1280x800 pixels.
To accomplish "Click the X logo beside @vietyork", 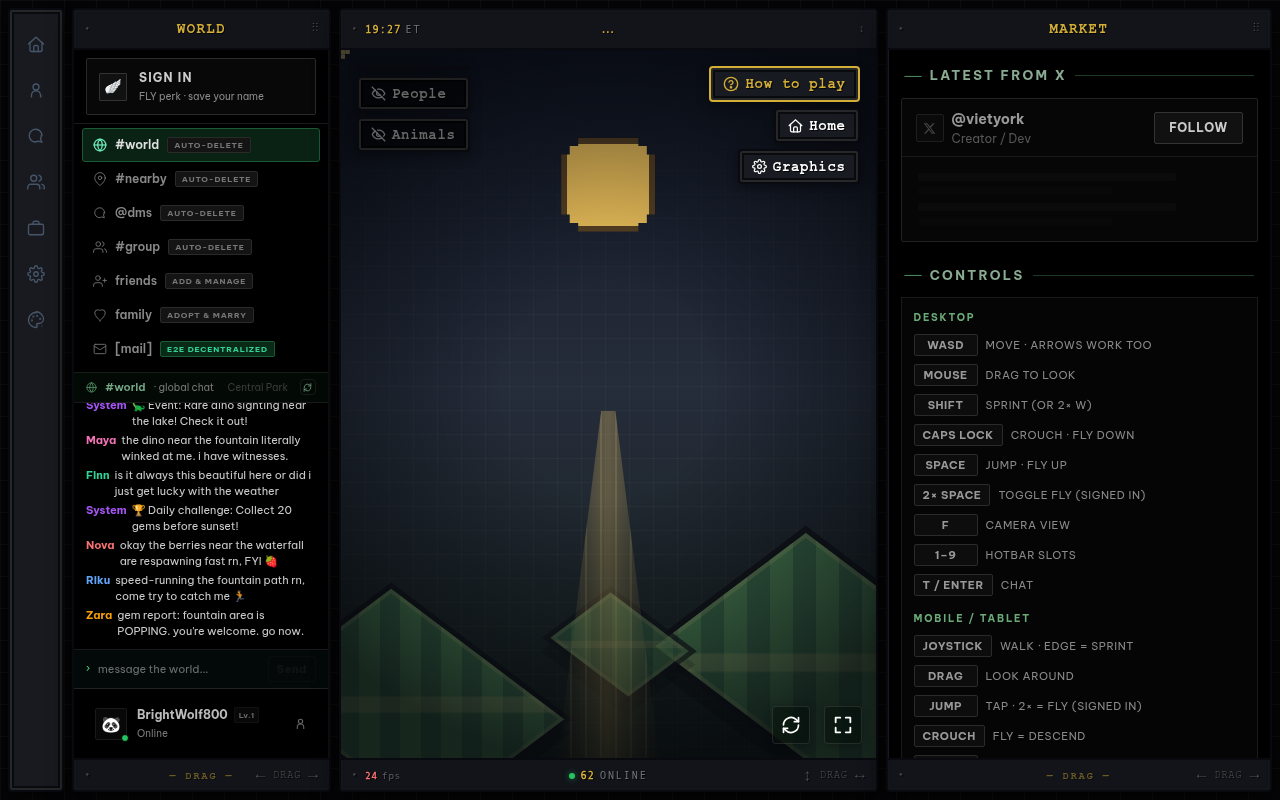I will [930, 128].
